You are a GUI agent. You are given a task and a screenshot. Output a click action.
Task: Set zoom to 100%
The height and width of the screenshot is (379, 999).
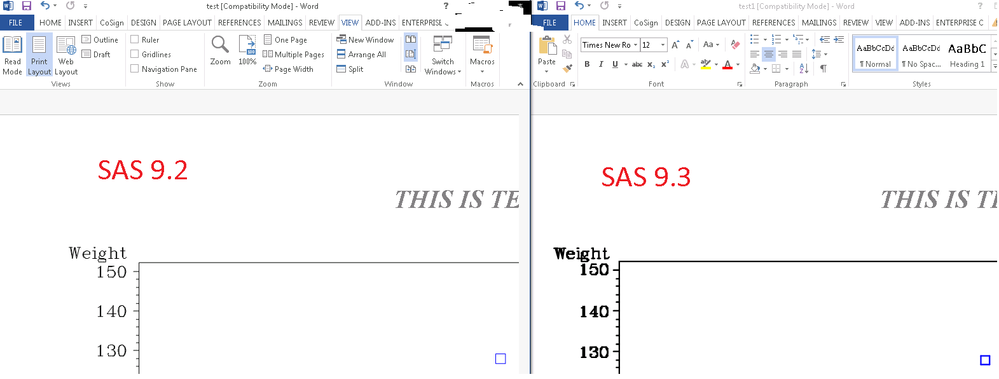[247, 50]
